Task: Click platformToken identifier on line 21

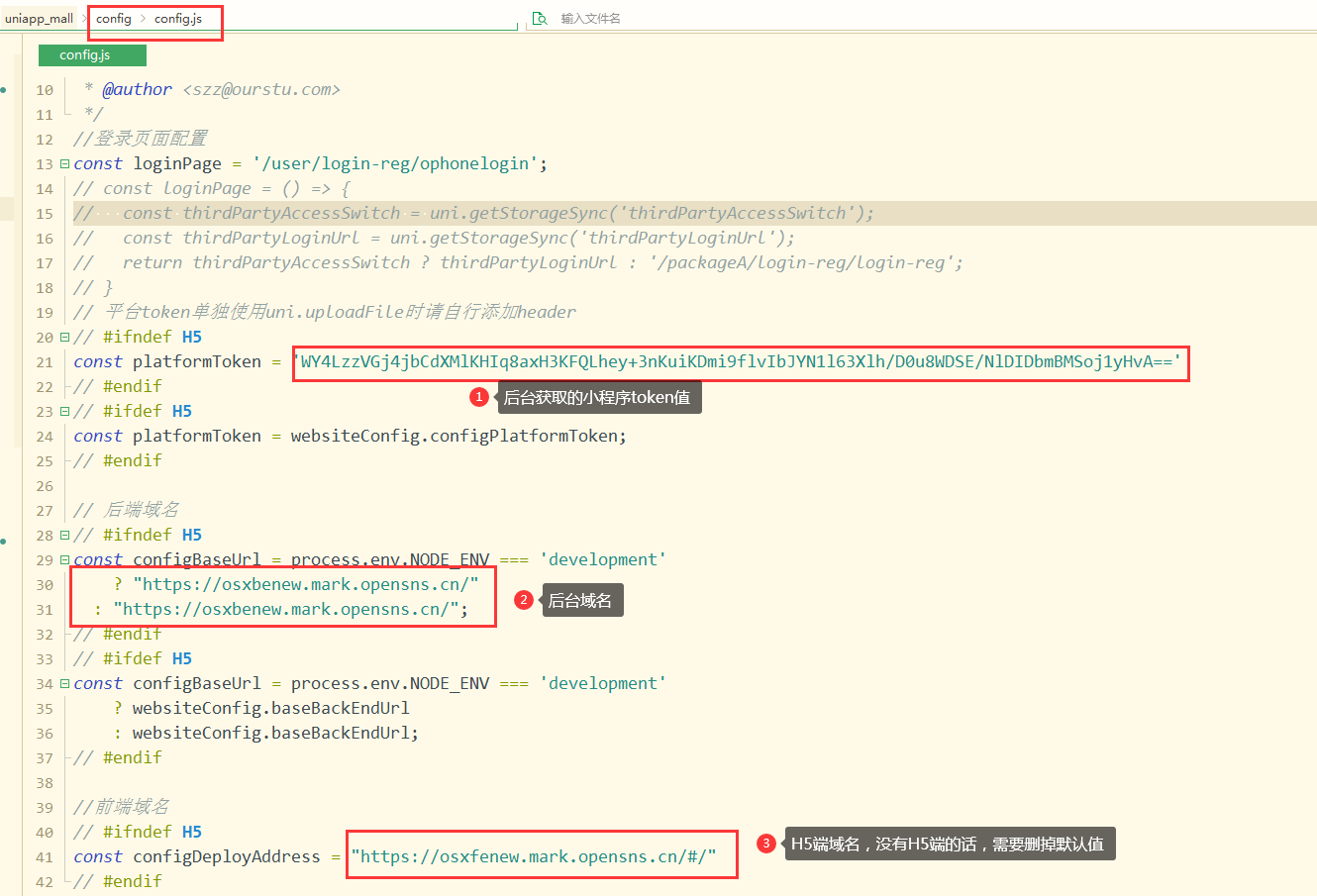Action: [x=197, y=361]
